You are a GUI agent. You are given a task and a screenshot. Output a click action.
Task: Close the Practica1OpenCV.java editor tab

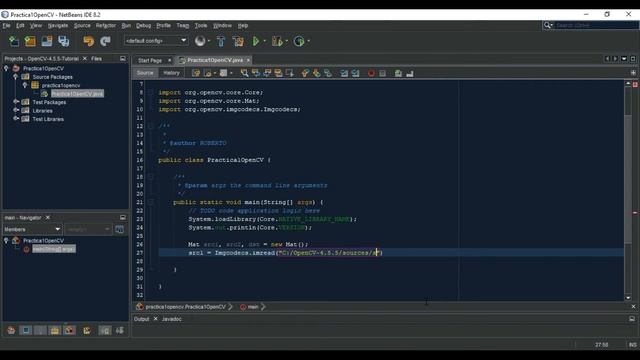tap(248, 60)
